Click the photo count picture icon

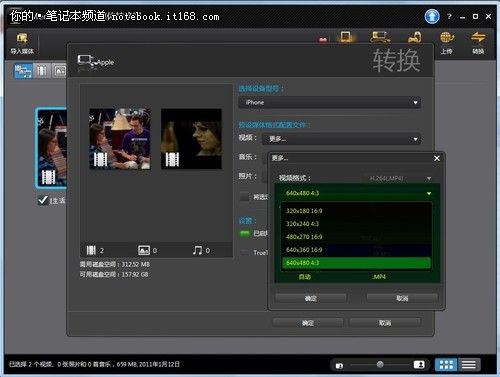(144, 250)
